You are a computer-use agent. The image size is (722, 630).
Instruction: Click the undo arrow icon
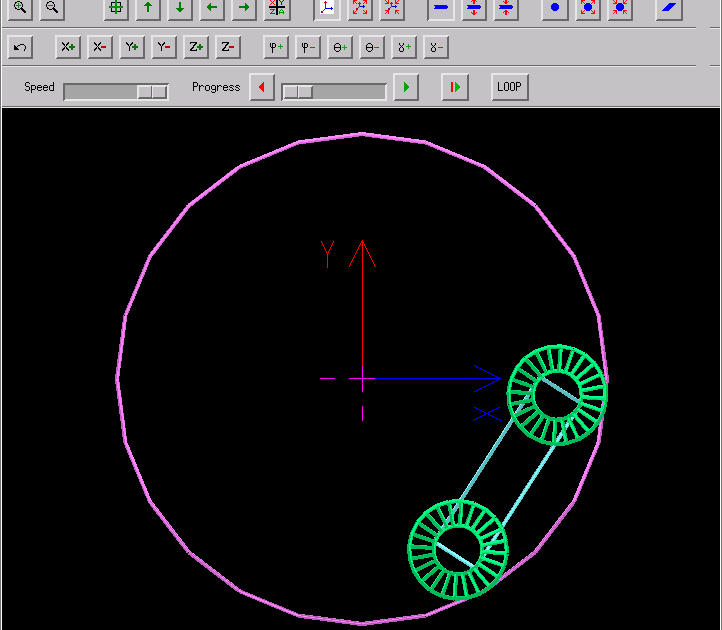coord(20,47)
